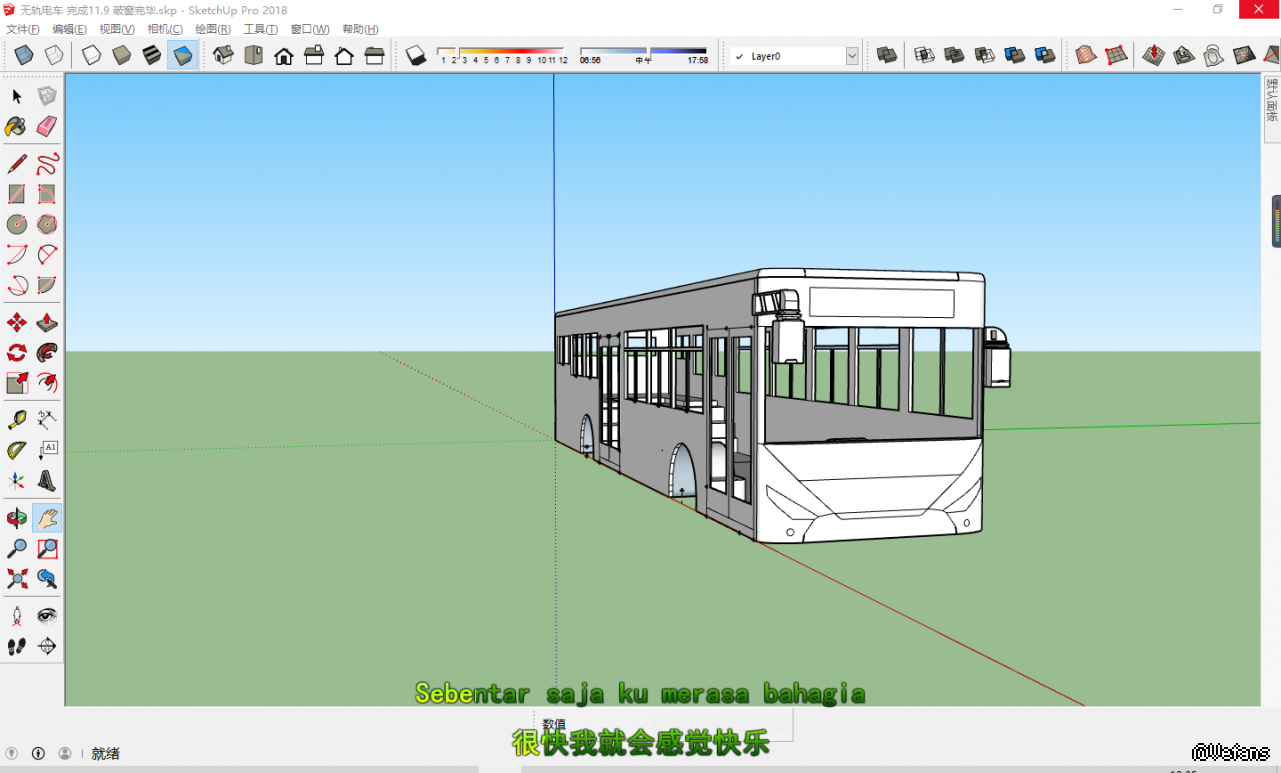
Task: Activate the Orbit camera tool
Action: point(17,518)
